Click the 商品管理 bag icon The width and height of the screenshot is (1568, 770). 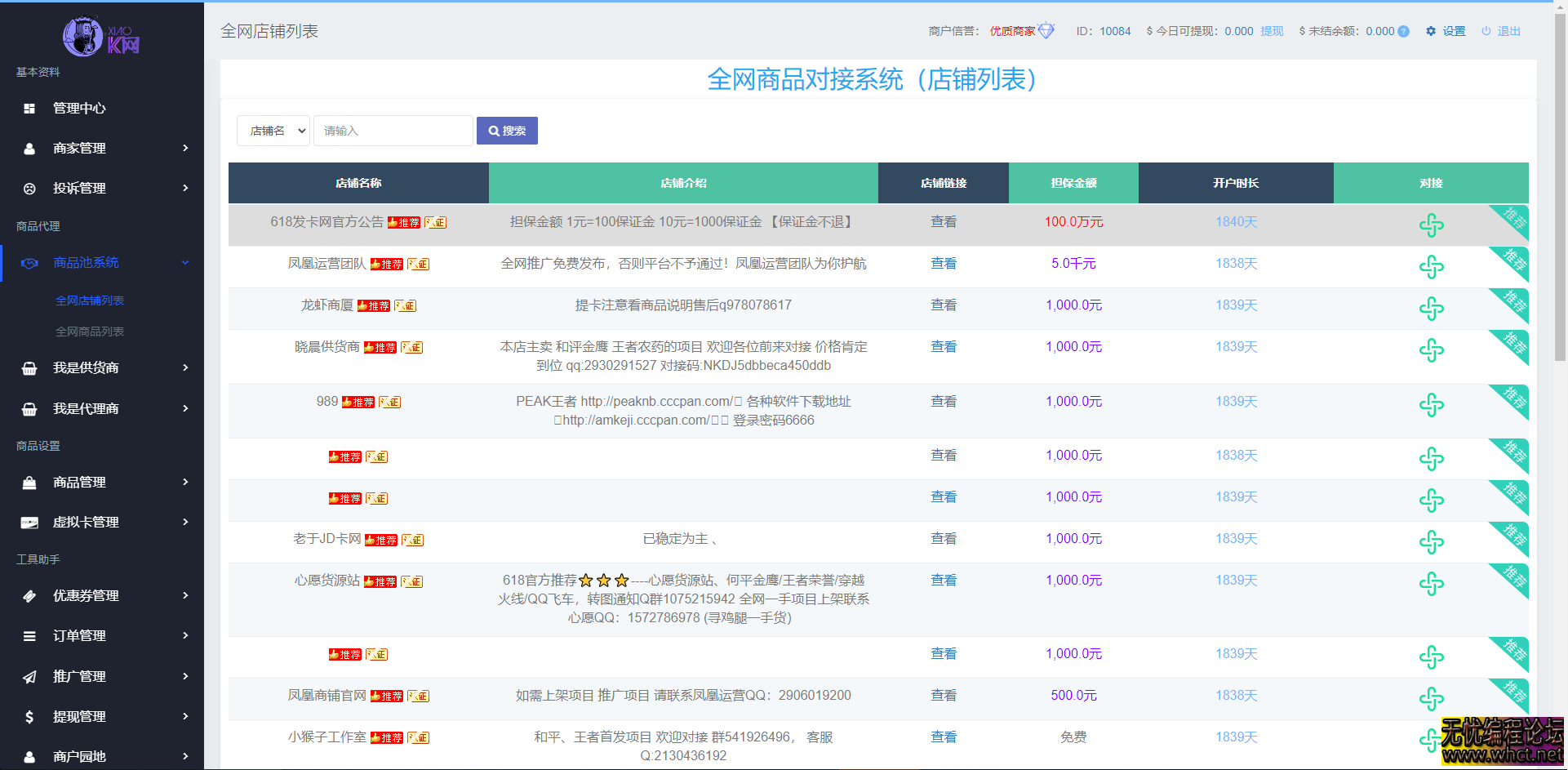[29, 482]
